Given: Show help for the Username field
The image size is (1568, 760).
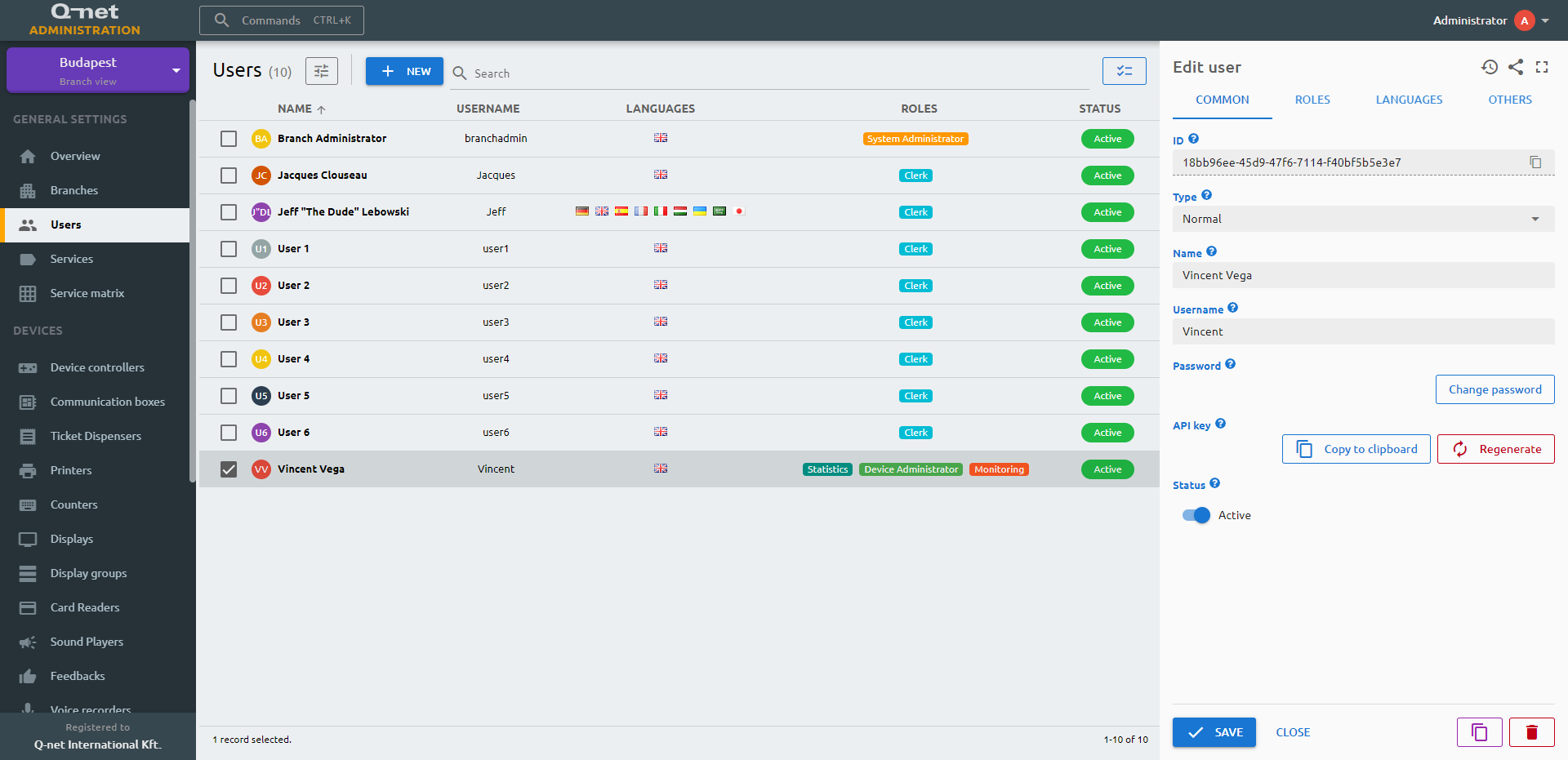Looking at the screenshot, I should [x=1232, y=308].
